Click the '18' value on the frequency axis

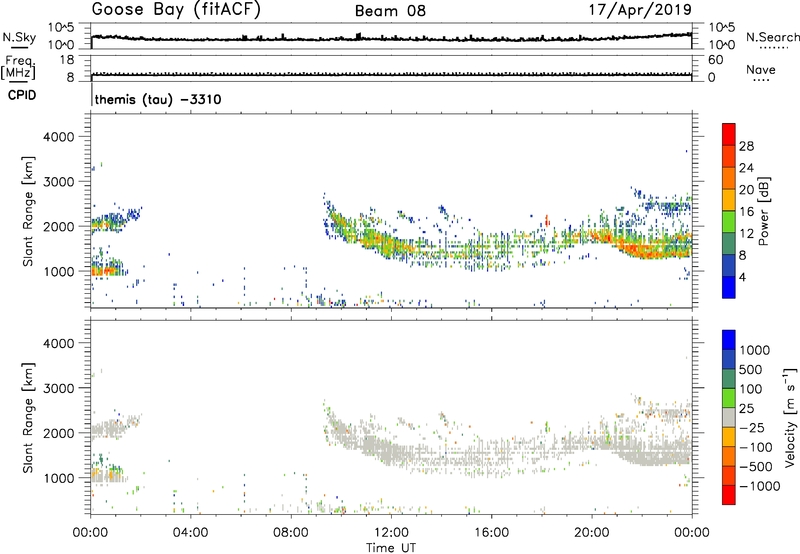pos(67,60)
